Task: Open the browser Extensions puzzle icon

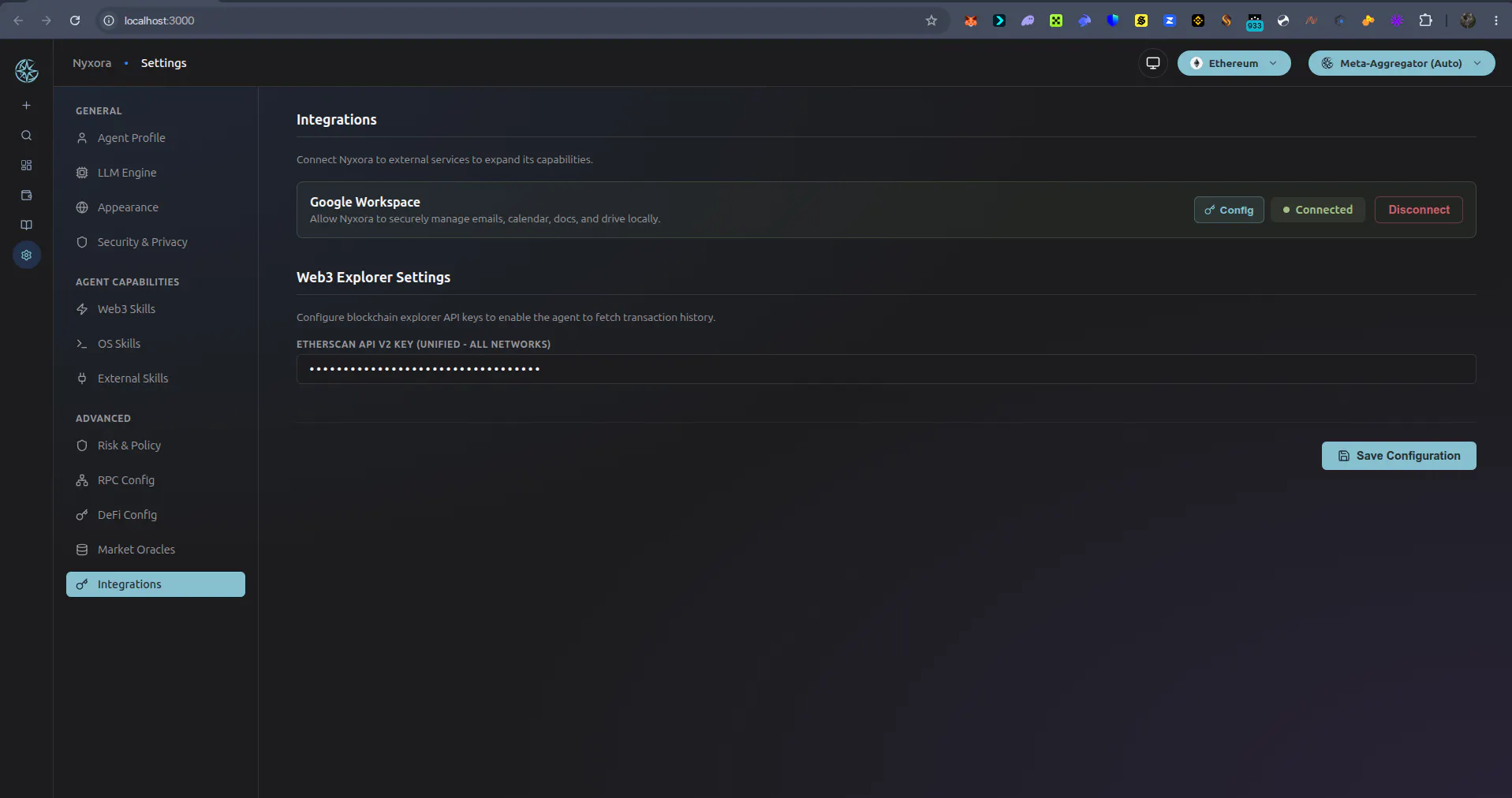Action: [1425, 21]
